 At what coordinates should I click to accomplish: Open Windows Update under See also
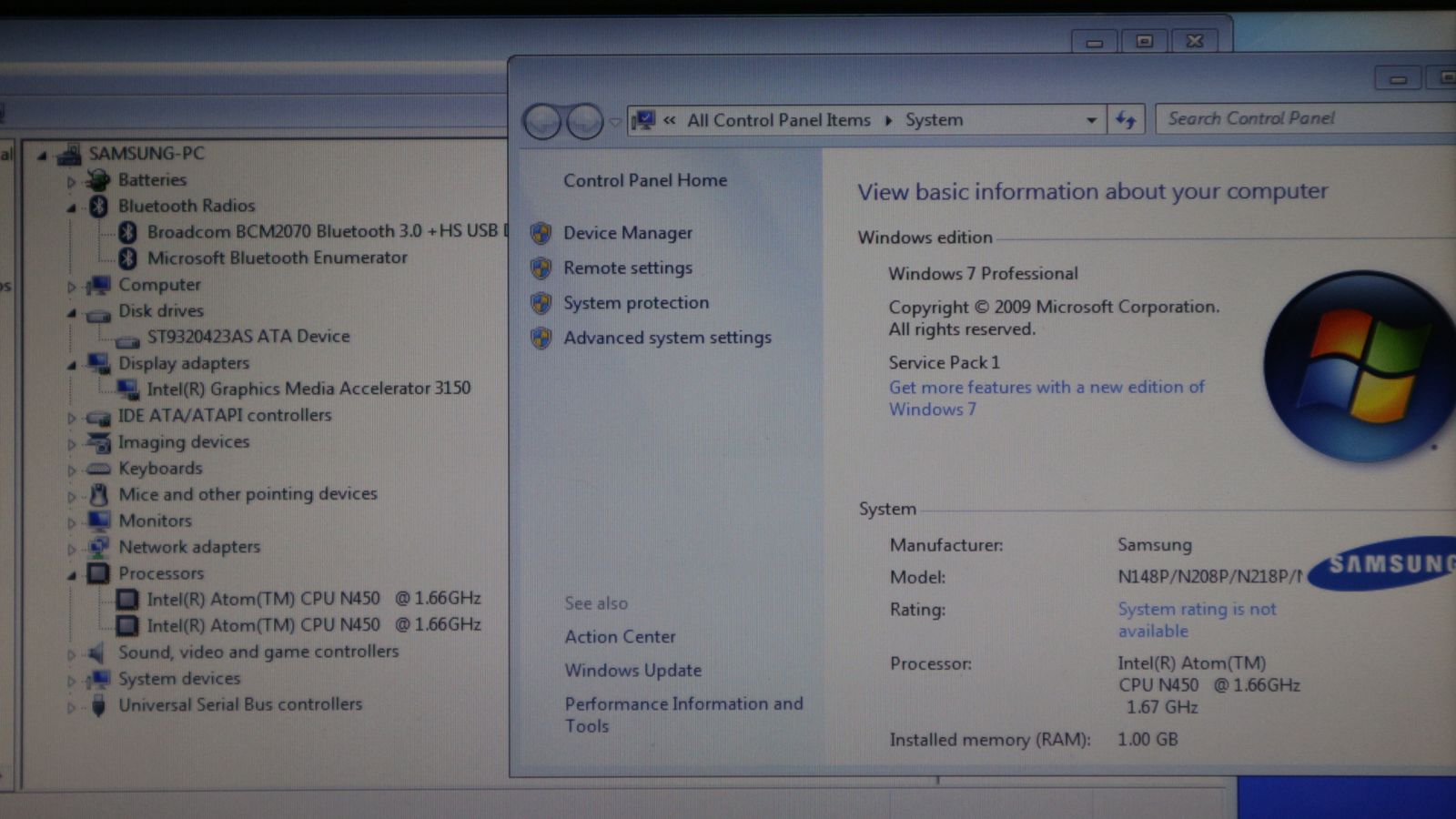point(633,671)
